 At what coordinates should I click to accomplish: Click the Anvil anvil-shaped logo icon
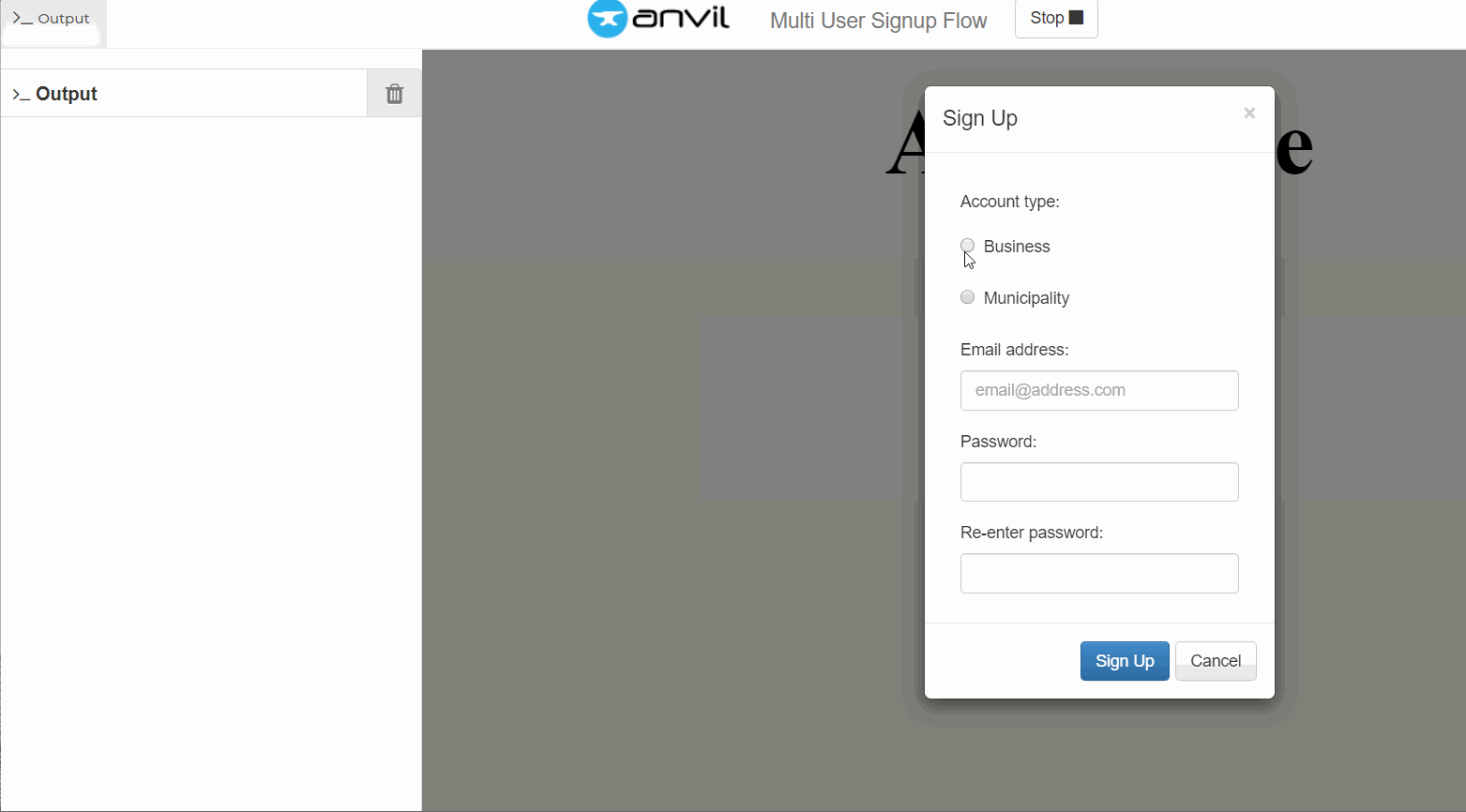(x=607, y=19)
